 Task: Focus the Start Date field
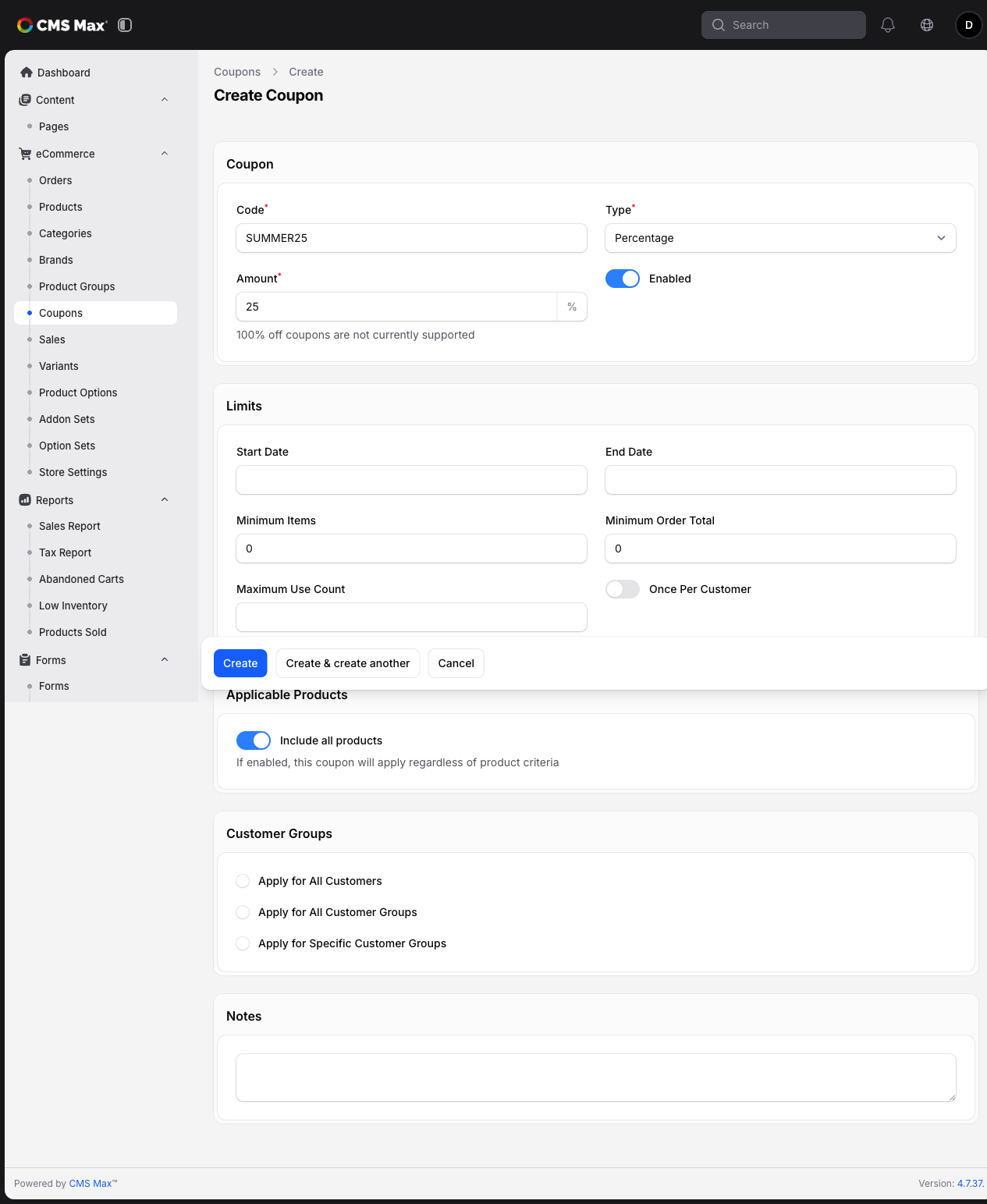[411, 480]
